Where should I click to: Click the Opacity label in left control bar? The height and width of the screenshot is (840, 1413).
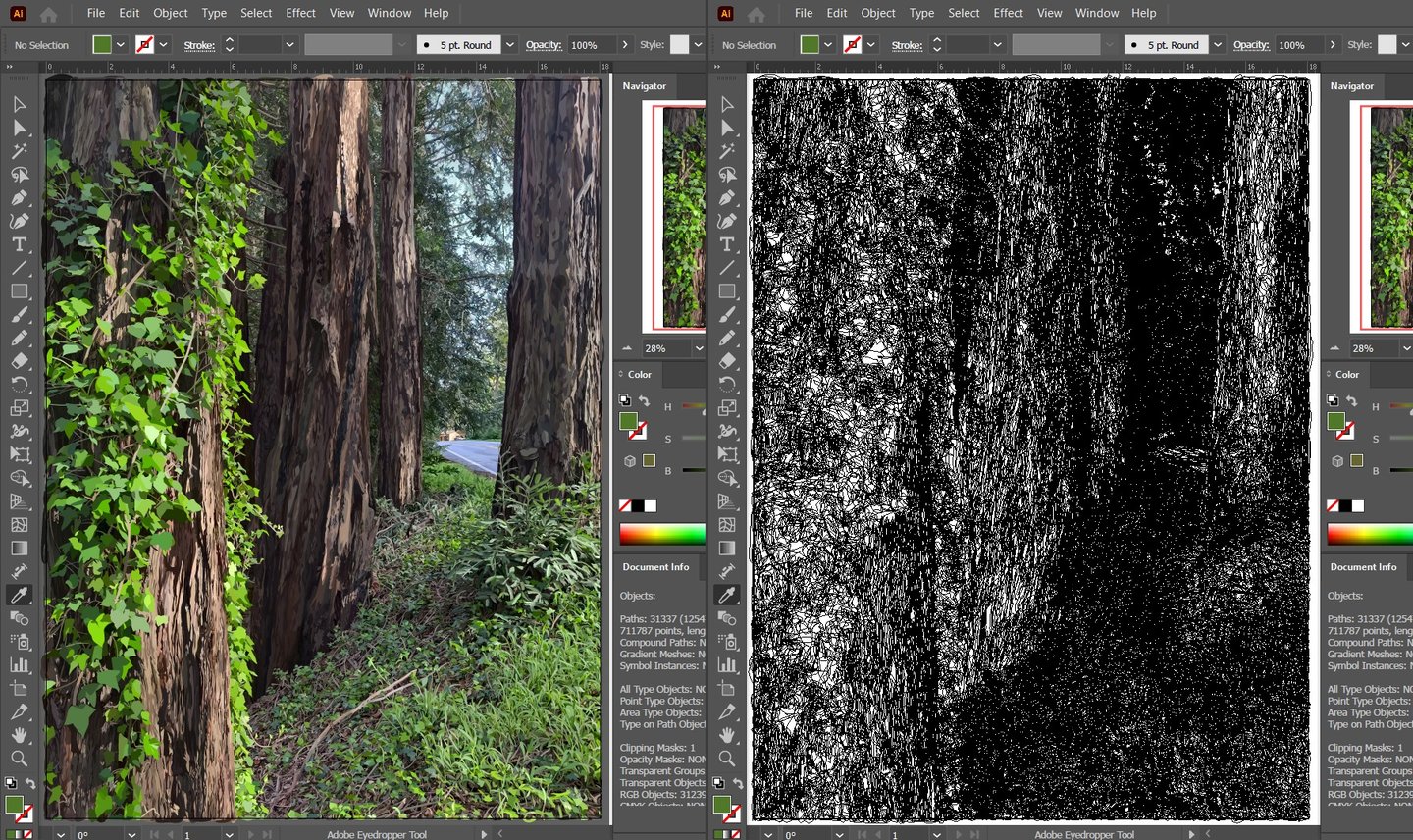tap(543, 45)
